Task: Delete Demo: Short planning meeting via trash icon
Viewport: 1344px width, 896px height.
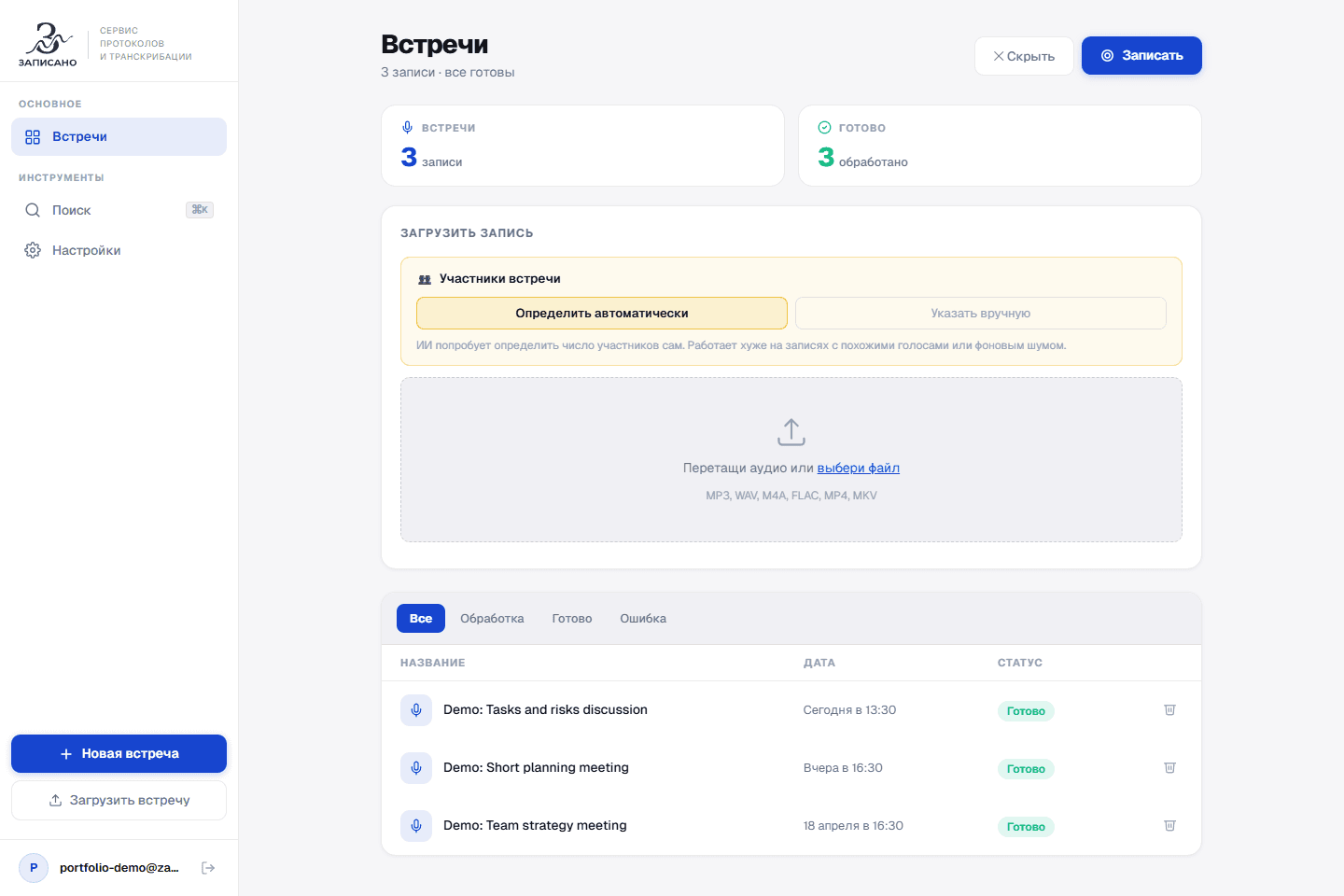Action: click(x=1169, y=768)
